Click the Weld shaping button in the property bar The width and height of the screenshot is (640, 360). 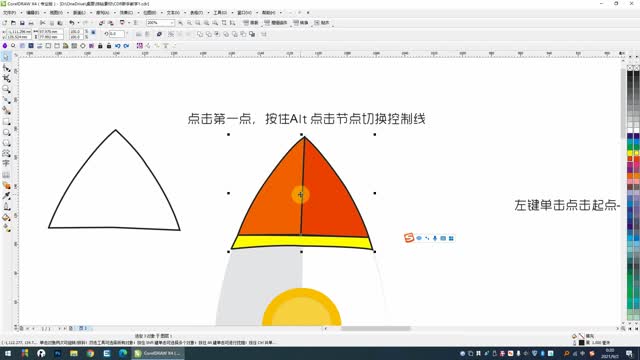click(x=200, y=34)
